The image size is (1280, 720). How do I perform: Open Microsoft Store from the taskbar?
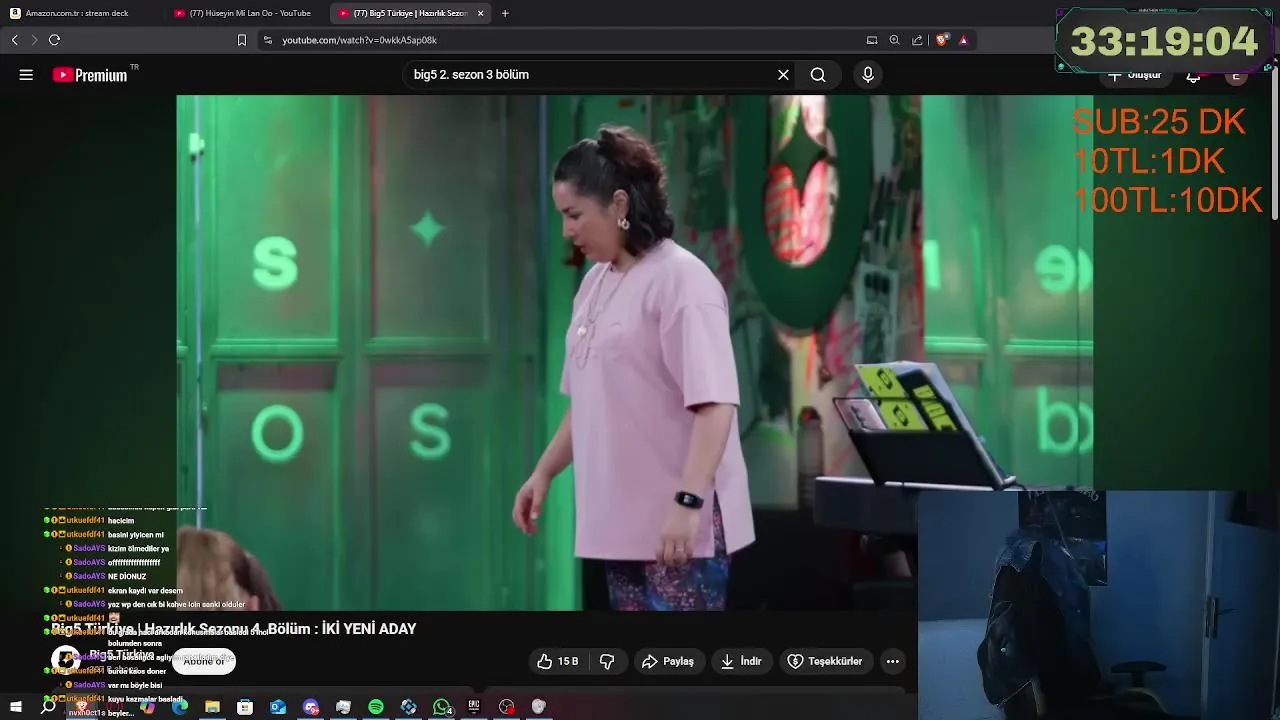click(245, 707)
